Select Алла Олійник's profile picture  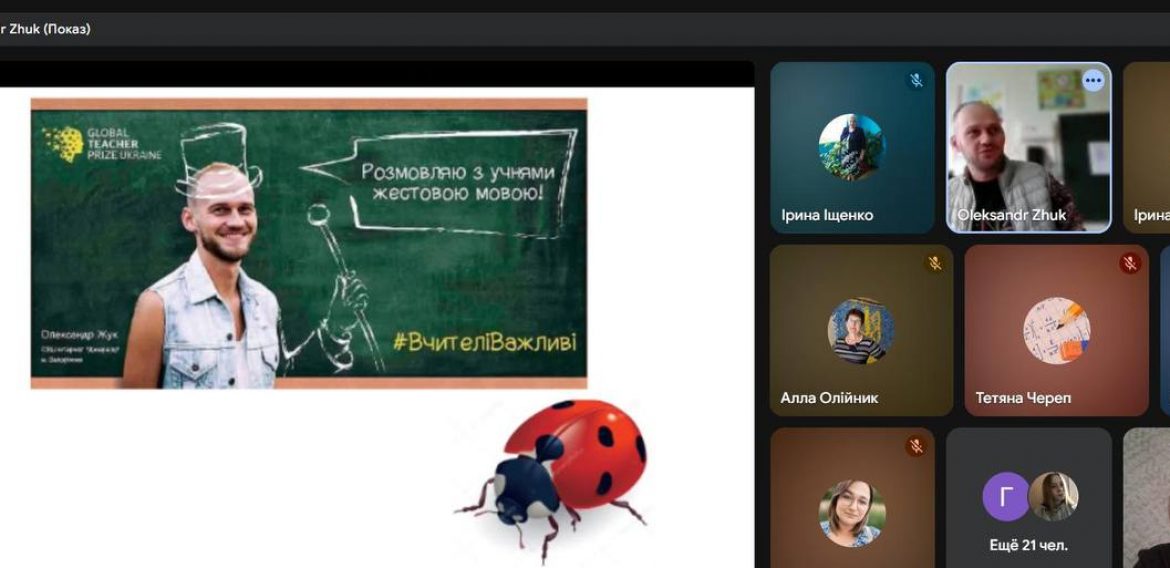point(860,330)
